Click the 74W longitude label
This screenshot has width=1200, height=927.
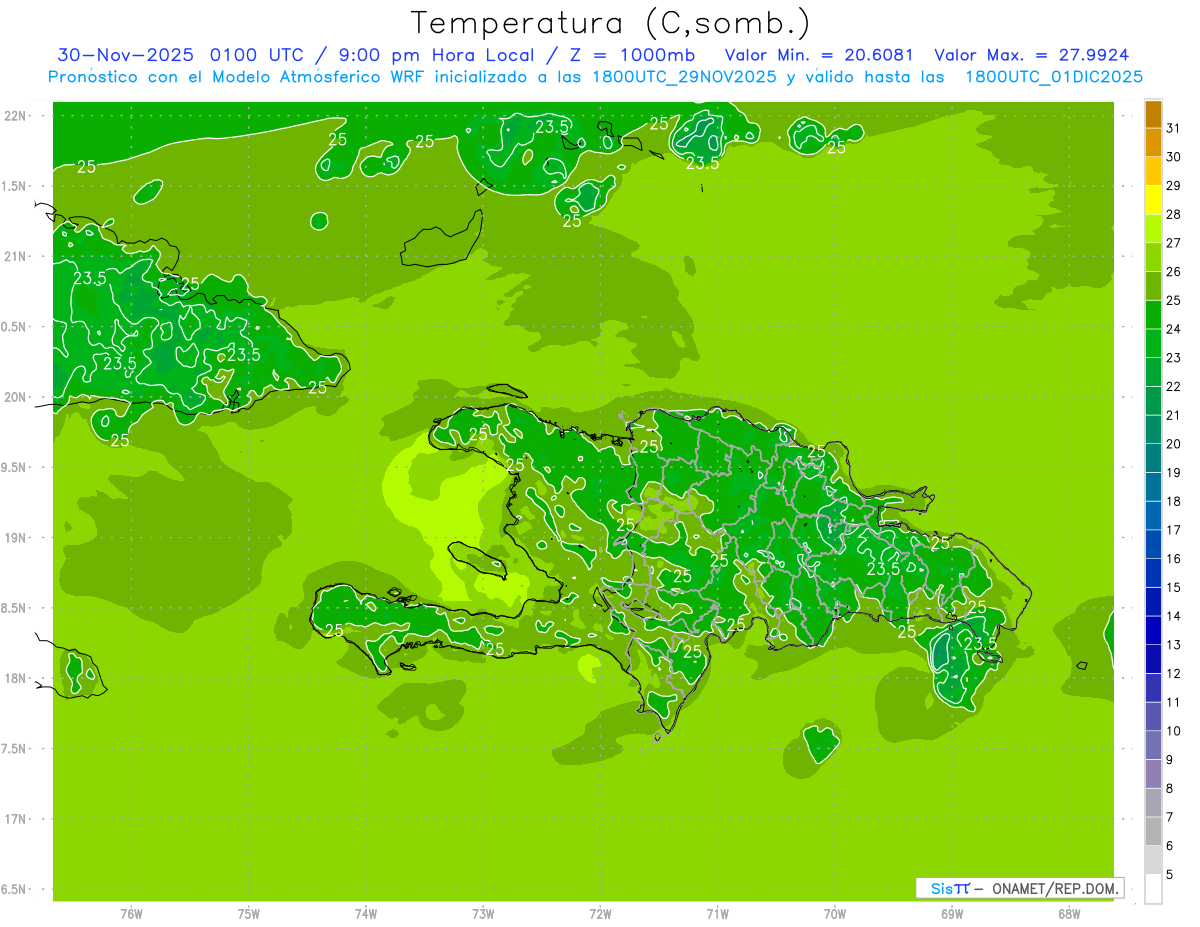point(366,914)
